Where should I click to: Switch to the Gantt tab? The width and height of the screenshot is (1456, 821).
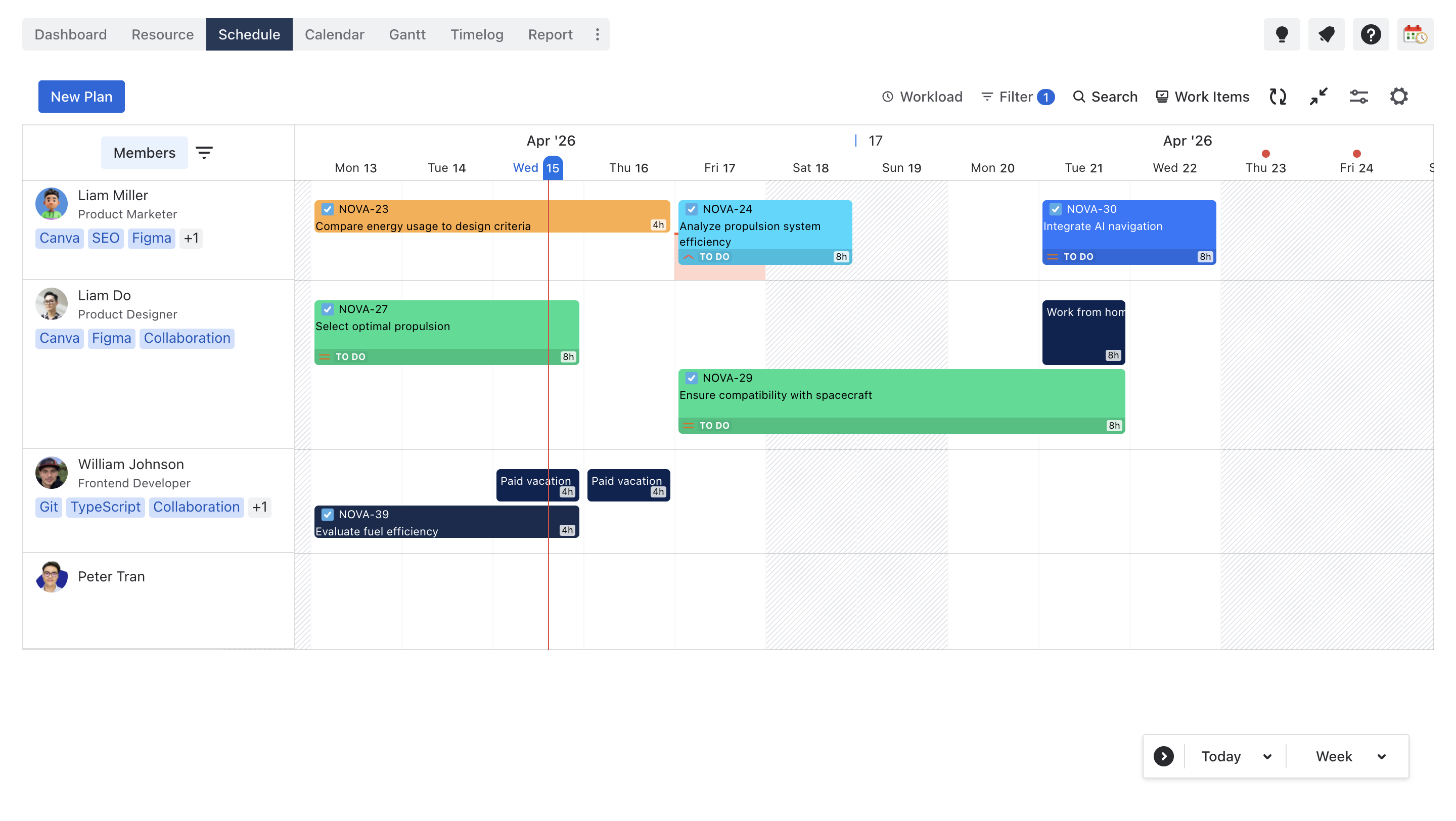tap(407, 34)
